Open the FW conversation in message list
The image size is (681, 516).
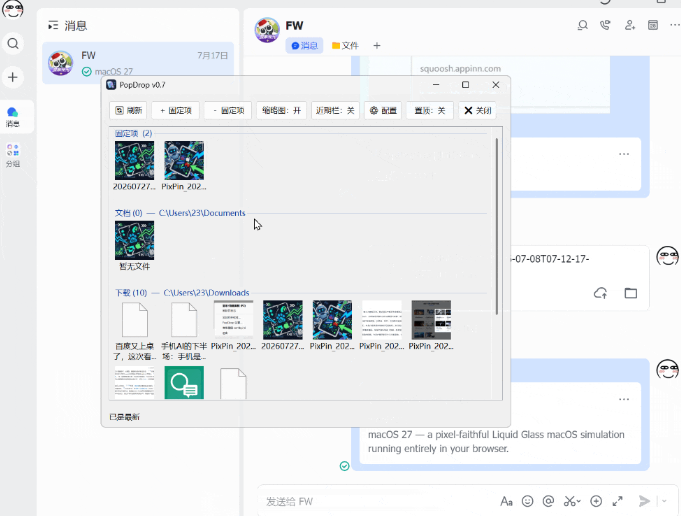(138, 63)
